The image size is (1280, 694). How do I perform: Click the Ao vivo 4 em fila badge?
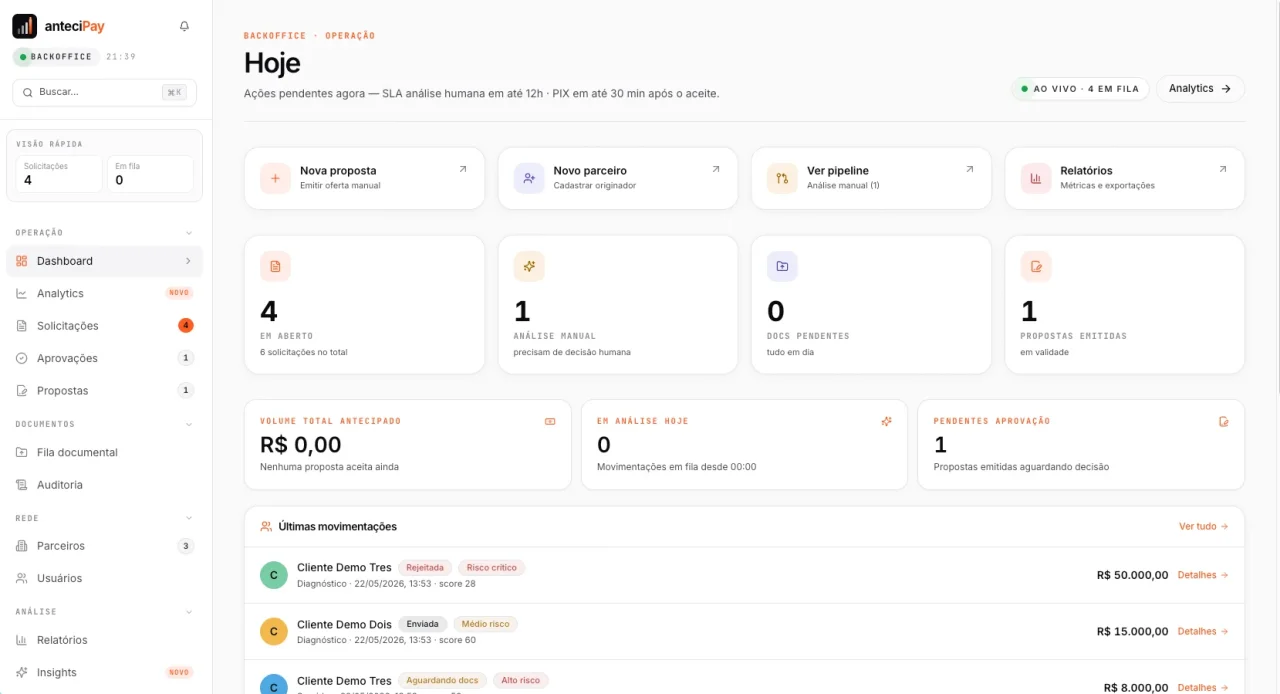(x=1080, y=89)
